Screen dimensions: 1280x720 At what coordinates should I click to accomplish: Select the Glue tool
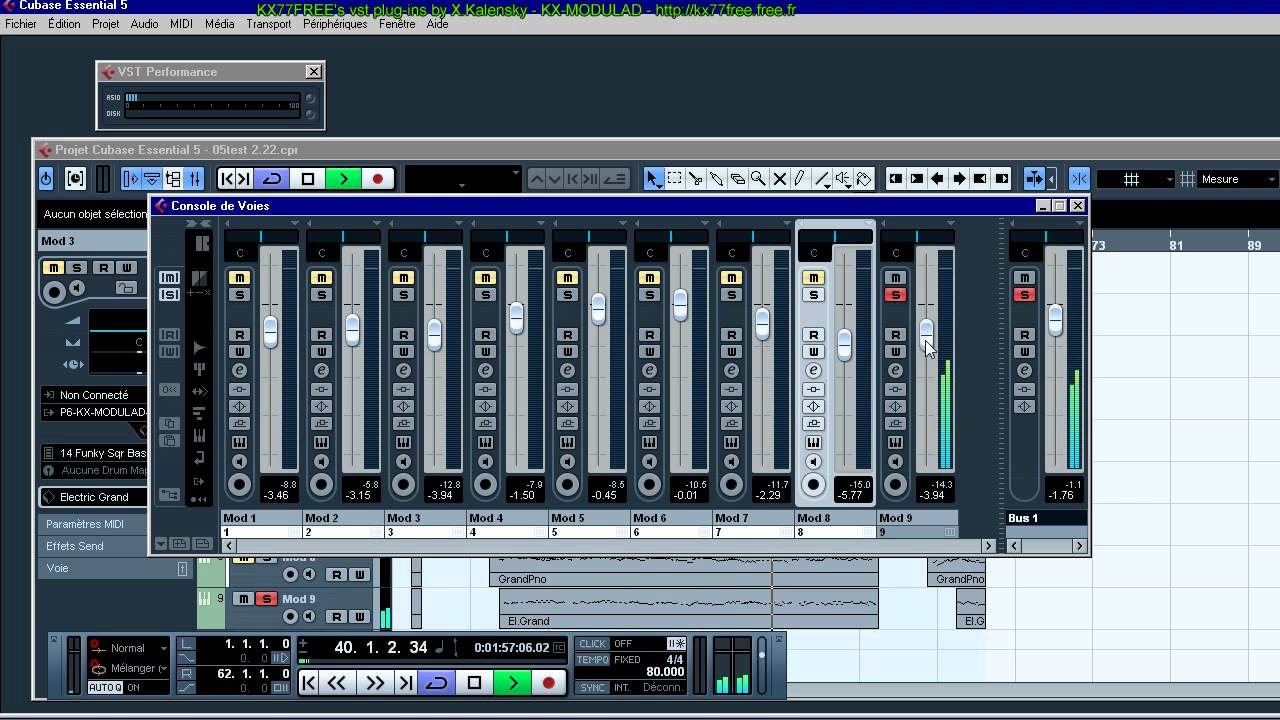(x=717, y=179)
